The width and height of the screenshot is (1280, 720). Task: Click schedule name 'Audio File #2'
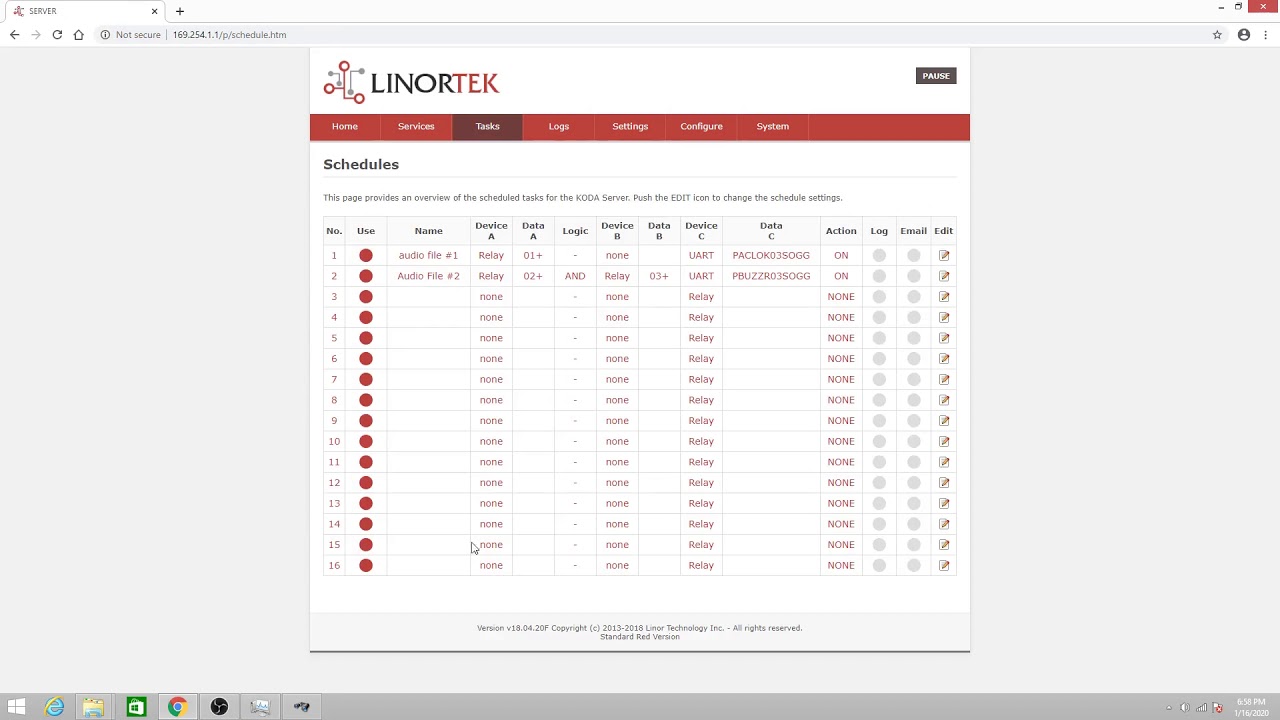[x=428, y=276]
